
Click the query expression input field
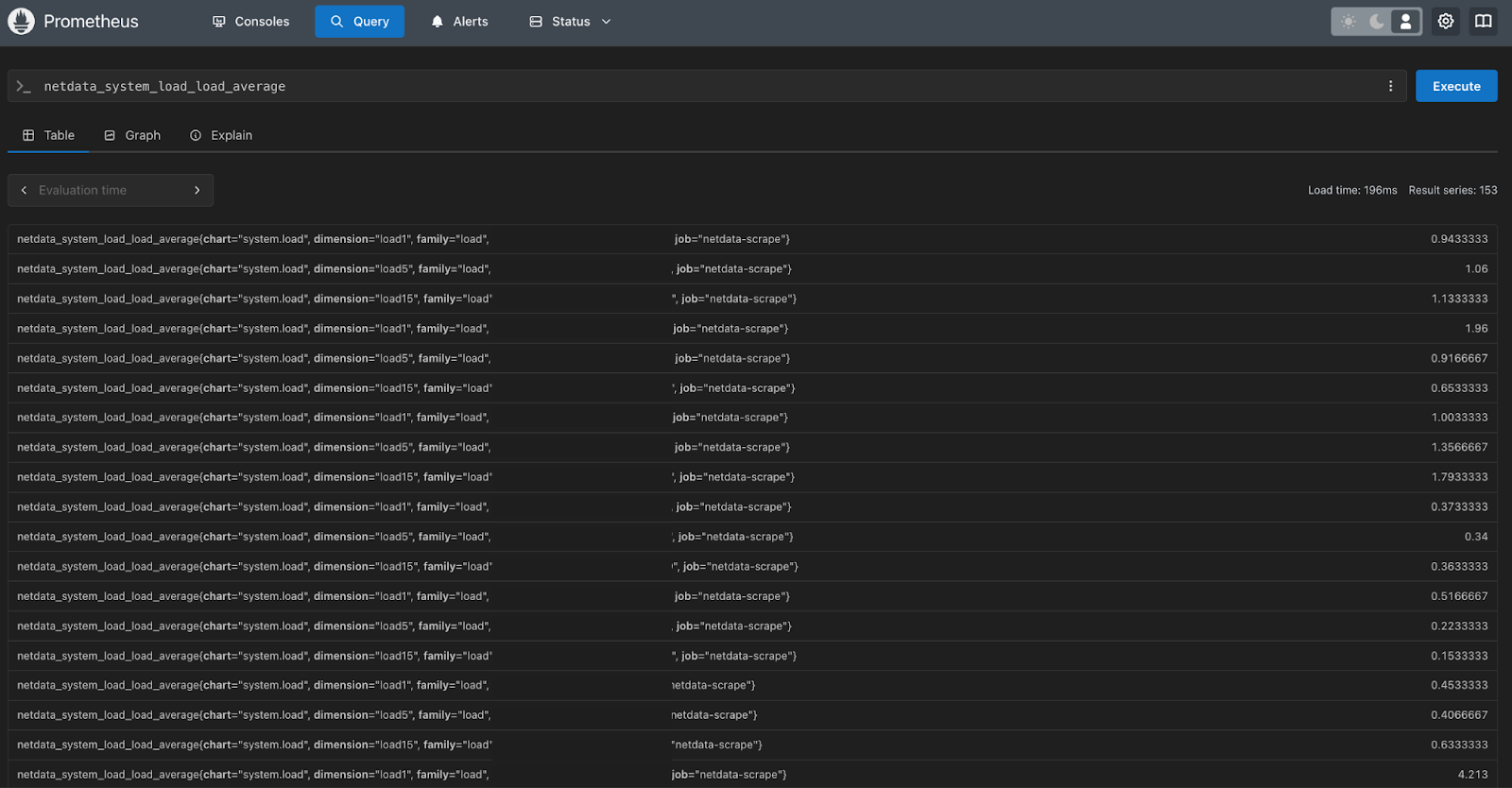coord(709,86)
